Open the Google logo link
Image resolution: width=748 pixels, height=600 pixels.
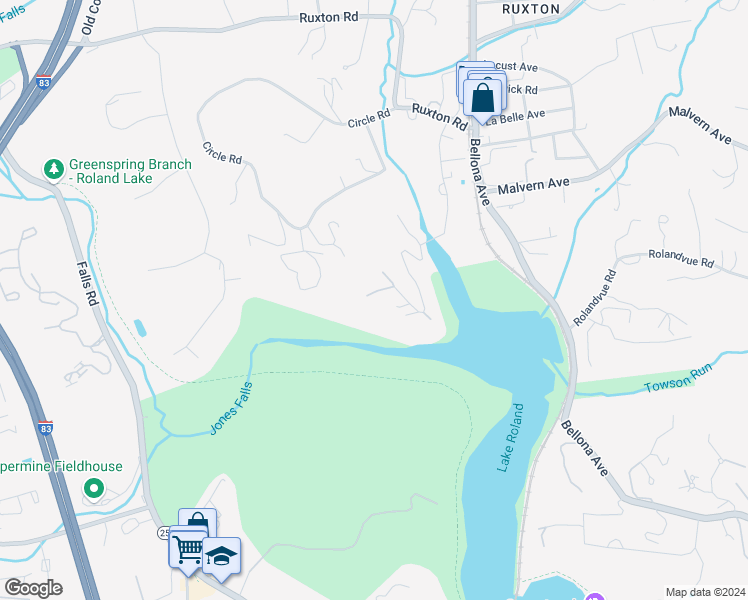33,588
